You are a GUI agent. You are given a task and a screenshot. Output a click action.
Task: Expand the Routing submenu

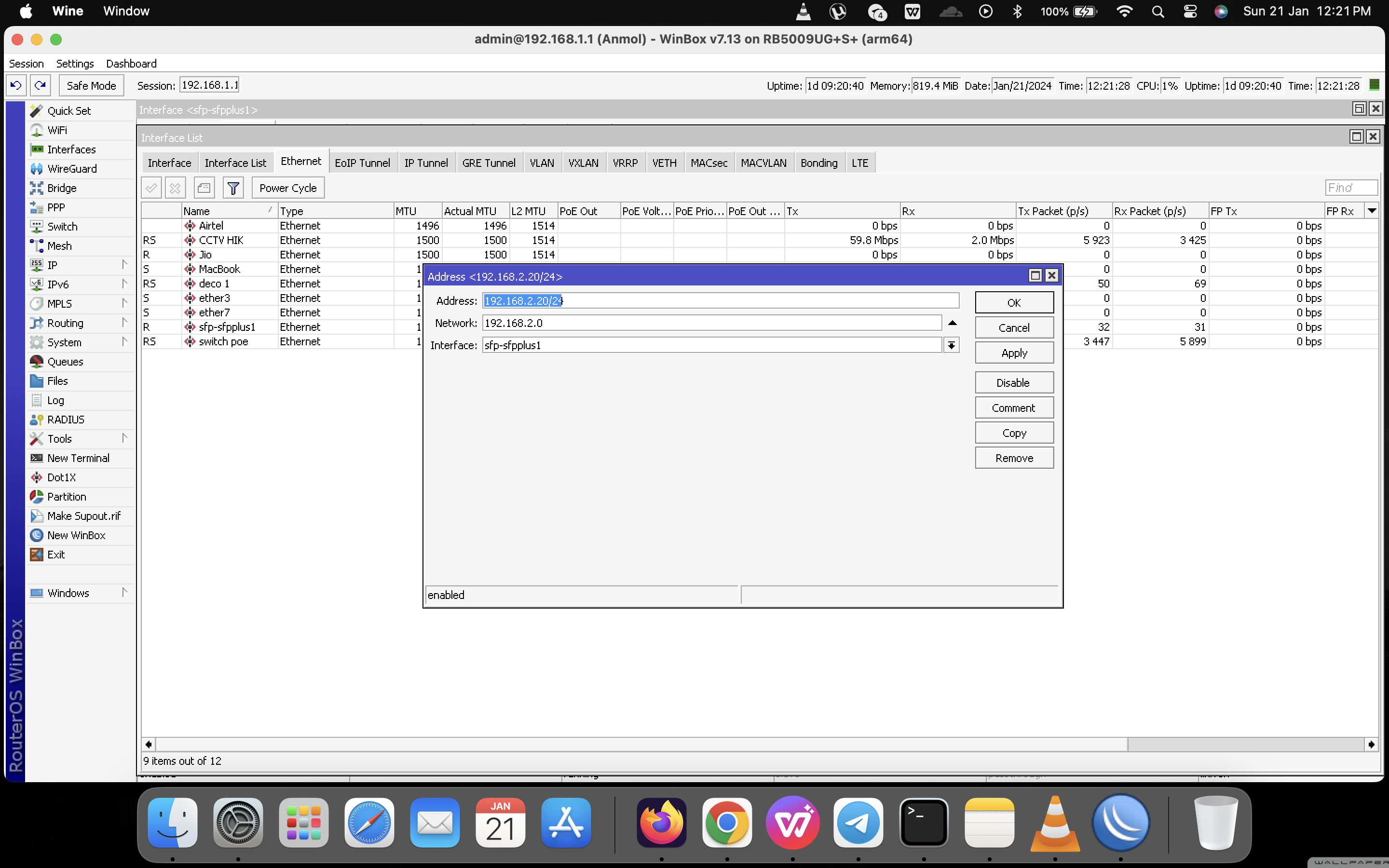(65, 323)
